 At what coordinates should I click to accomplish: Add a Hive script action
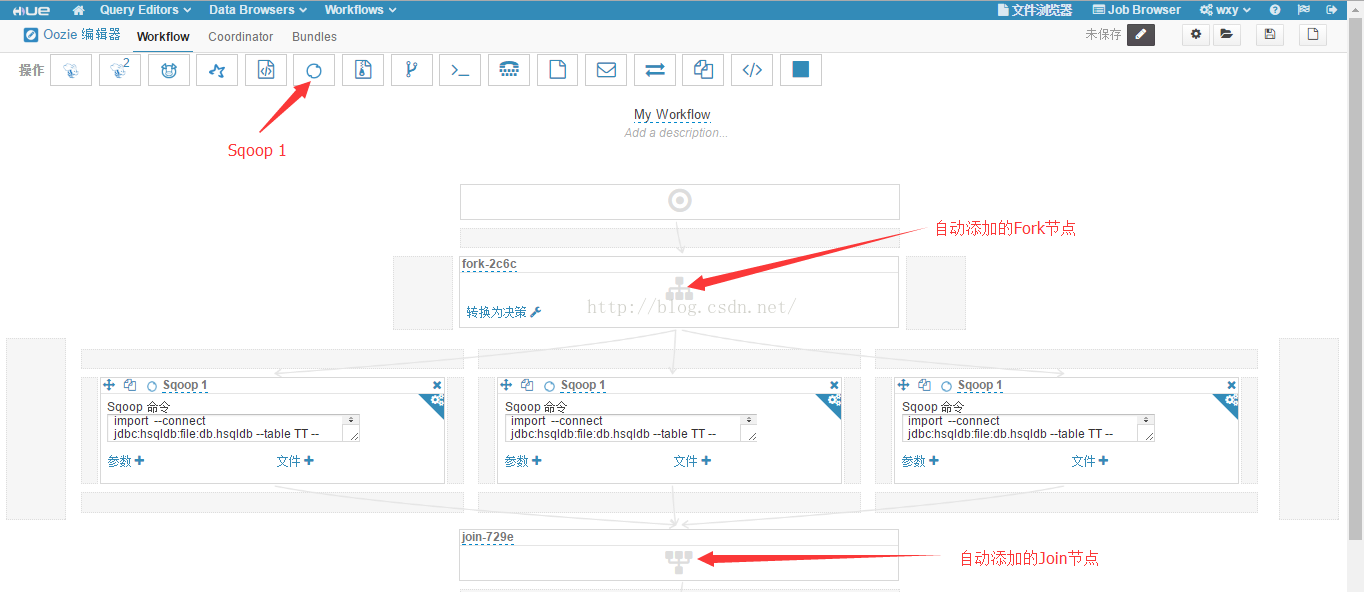[x=71, y=70]
